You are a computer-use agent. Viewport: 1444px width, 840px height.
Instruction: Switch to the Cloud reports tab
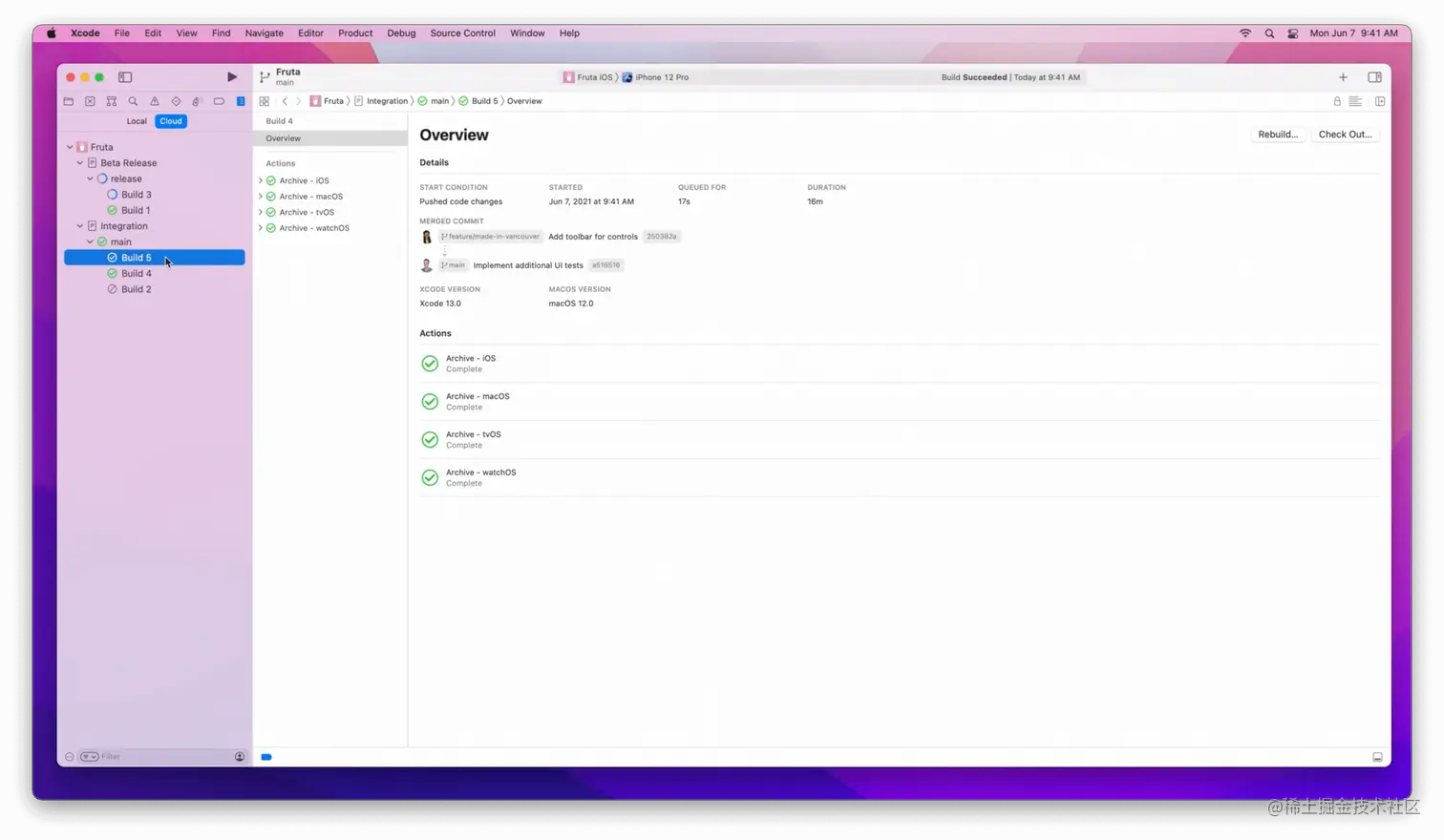[x=171, y=121]
